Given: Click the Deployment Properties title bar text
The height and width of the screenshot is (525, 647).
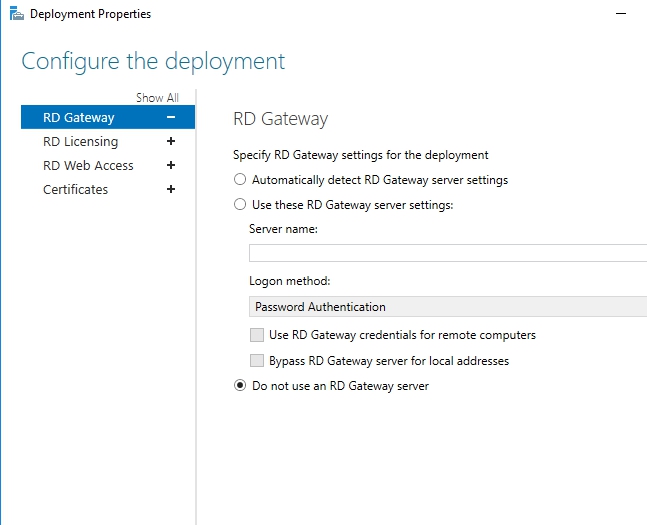Looking at the screenshot, I should tap(91, 14).
